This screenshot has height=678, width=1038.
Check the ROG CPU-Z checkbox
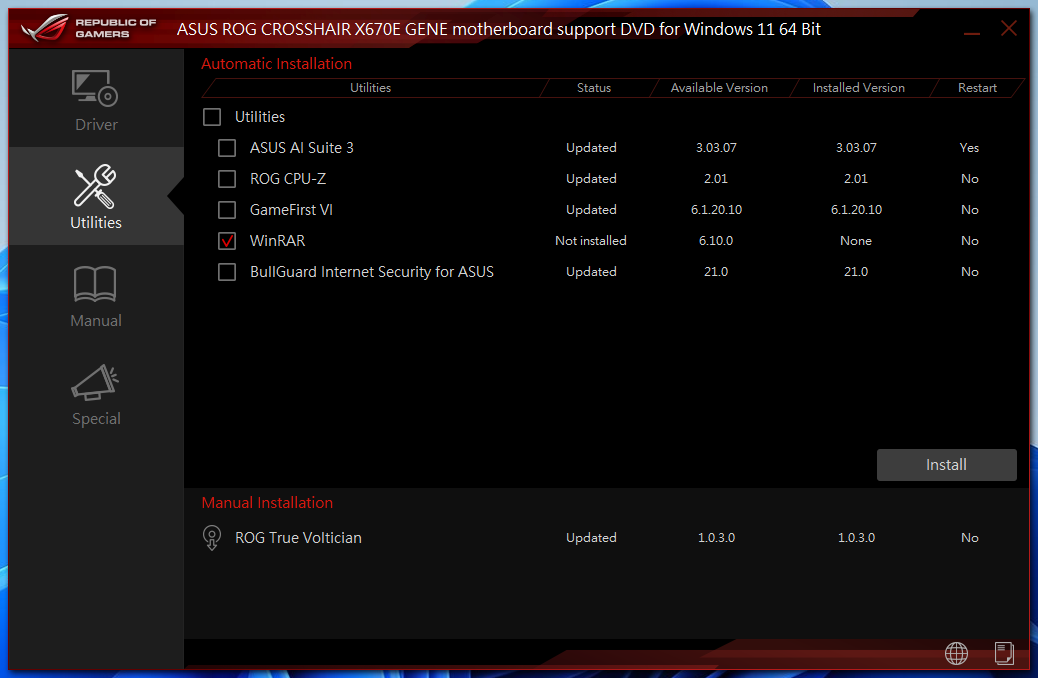click(227, 179)
